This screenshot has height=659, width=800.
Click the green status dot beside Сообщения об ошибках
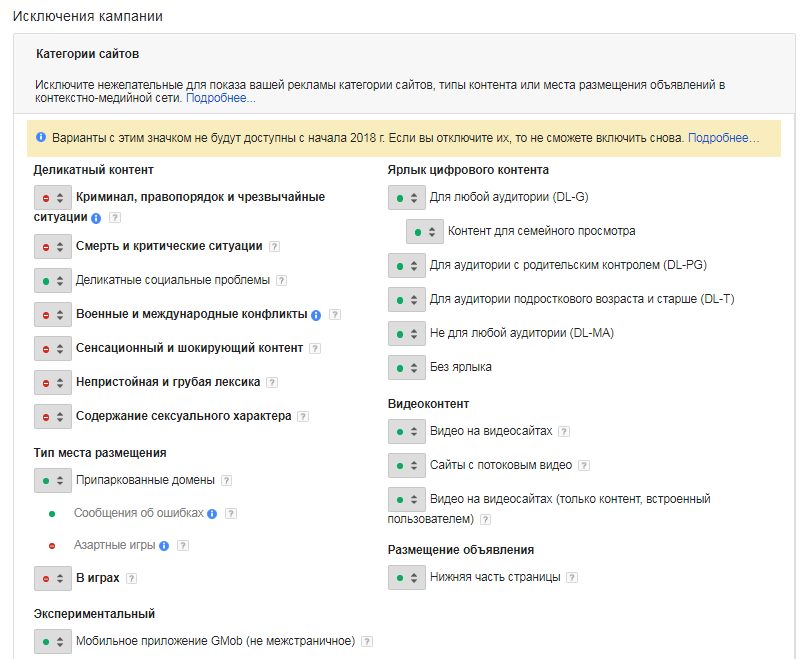click(52, 514)
